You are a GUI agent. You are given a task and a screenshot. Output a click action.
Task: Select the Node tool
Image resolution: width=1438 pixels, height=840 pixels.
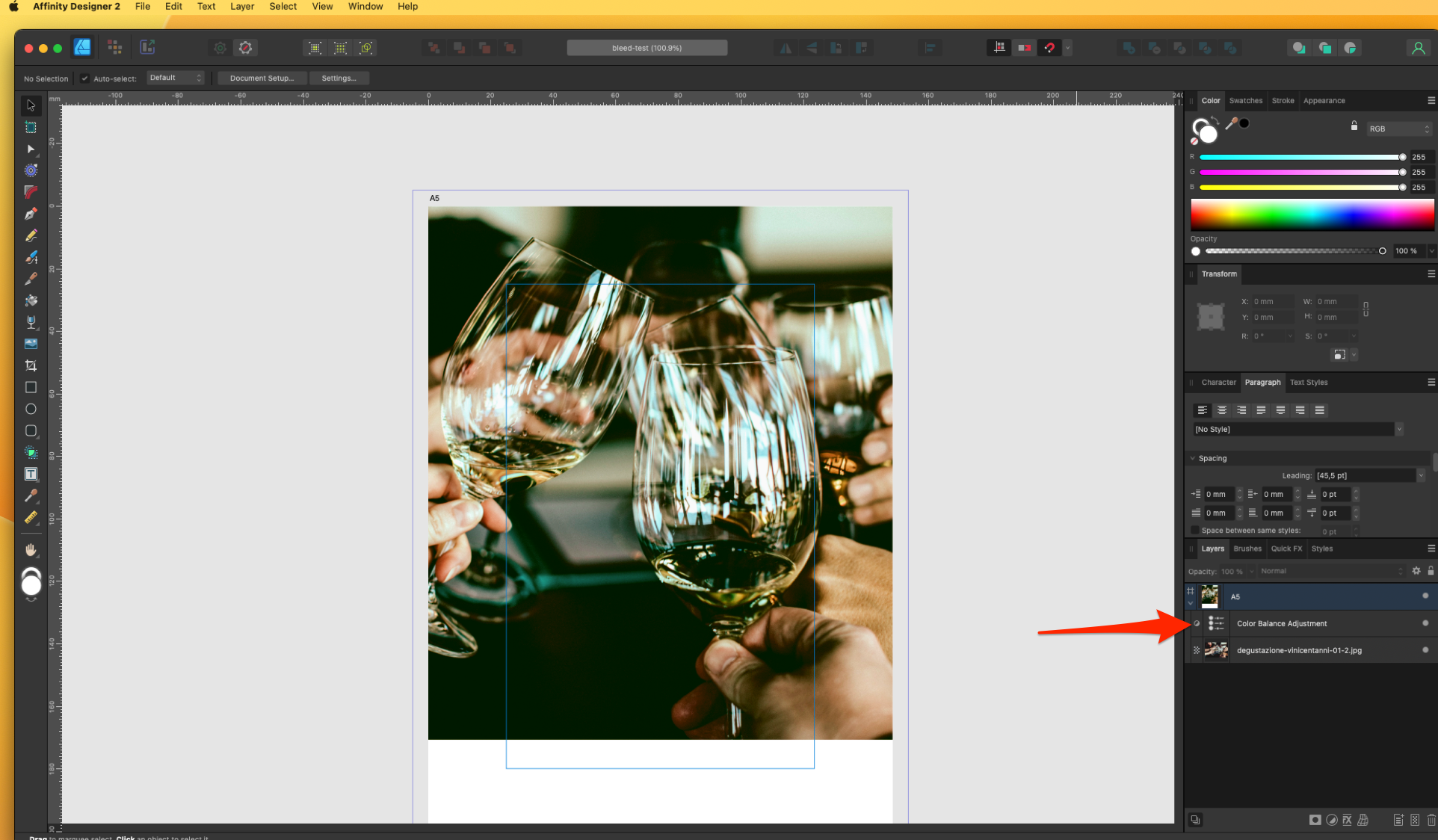point(31,149)
